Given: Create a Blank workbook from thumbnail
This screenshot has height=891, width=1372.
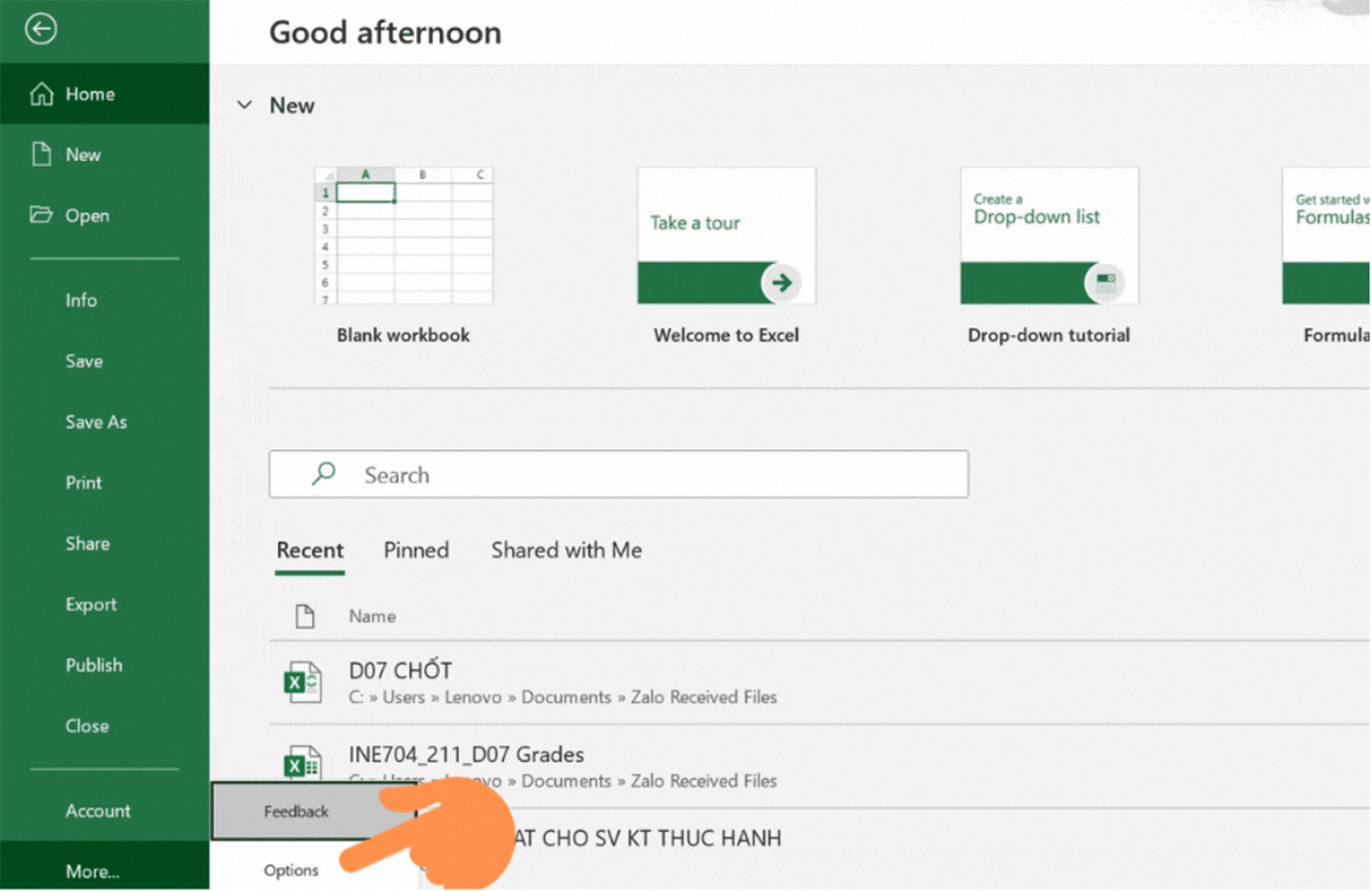Looking at the screenshot, I should pyautogui.click(x=403, y=236).
